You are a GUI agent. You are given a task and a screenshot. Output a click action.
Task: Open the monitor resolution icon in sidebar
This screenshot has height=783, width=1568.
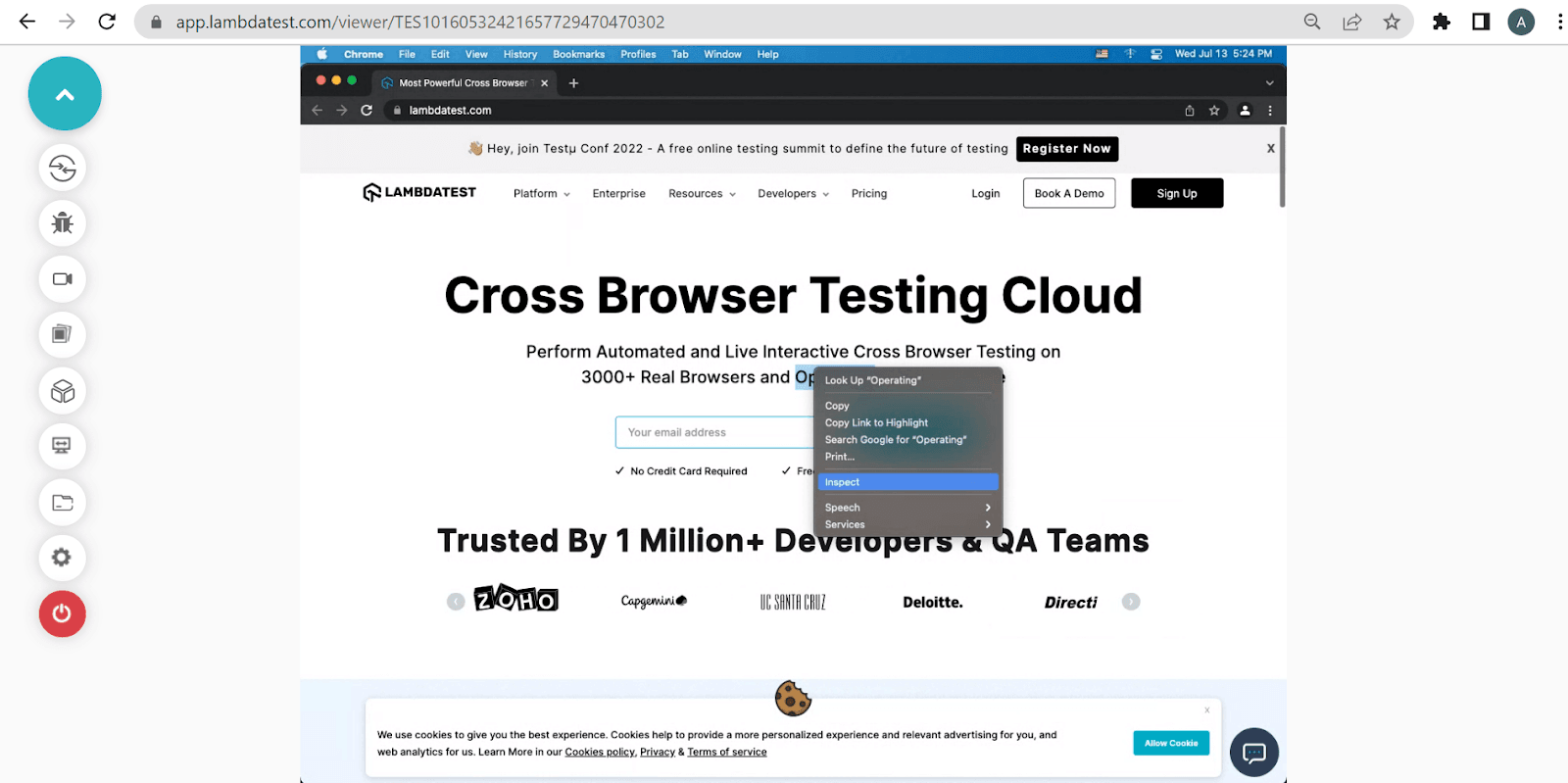tap(63, 446)
